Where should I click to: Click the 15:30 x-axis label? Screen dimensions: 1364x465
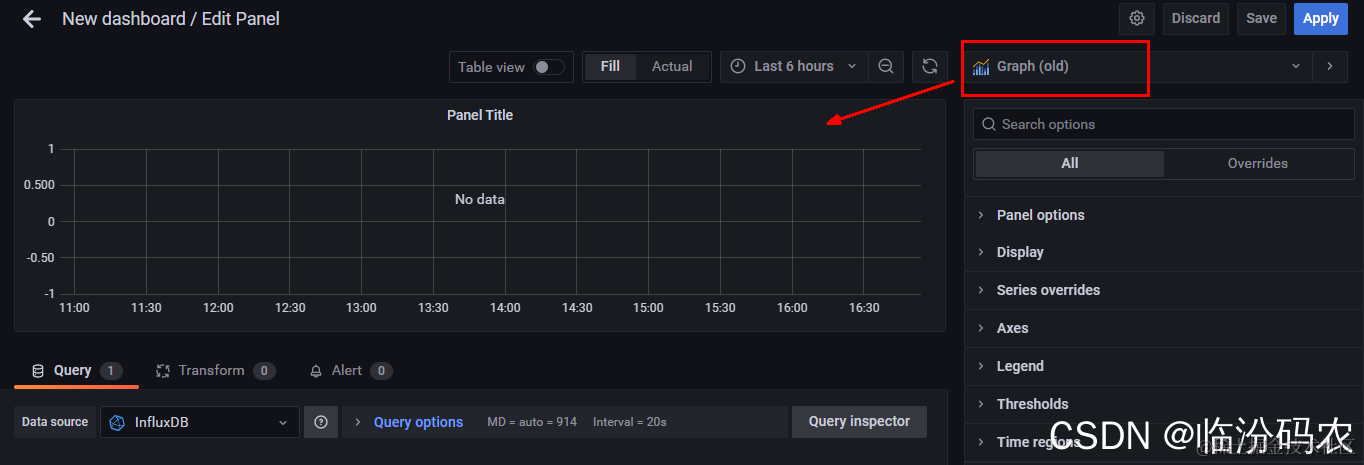[720, 308]
